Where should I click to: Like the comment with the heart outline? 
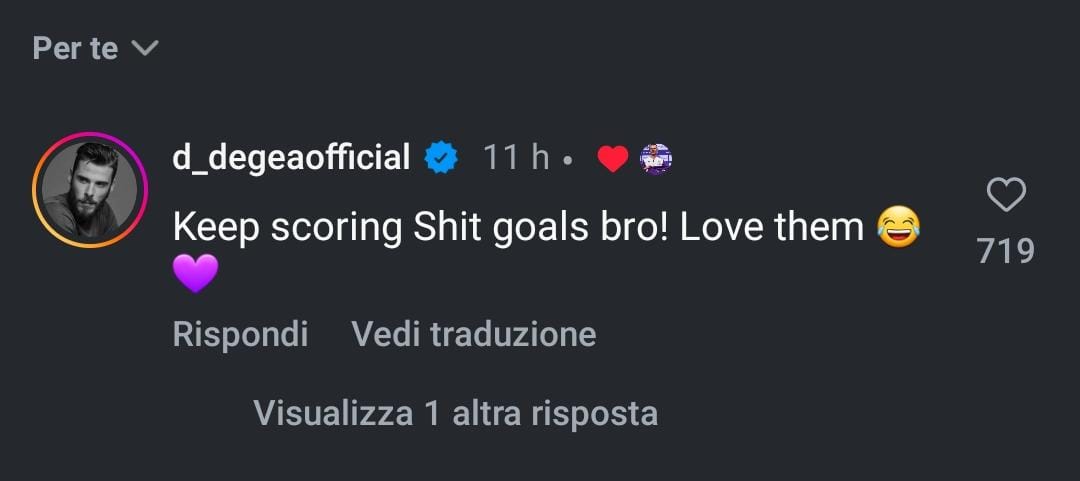pos(1005,196)
